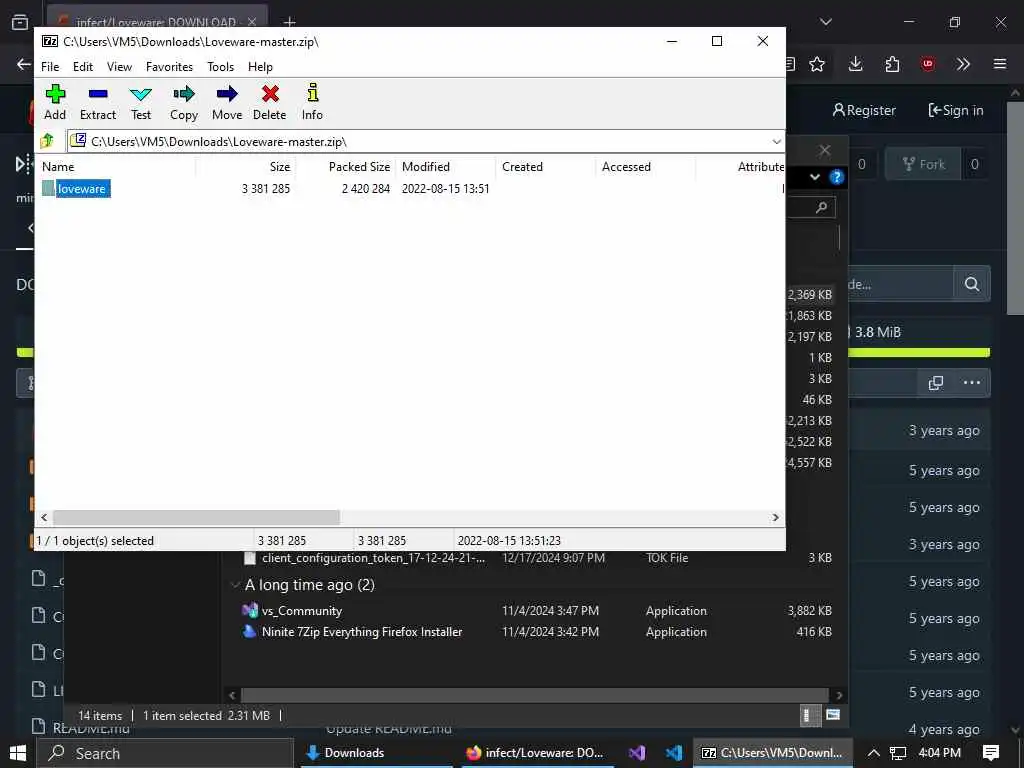This screenshot has height=768, width=1024.
Task: Click the Explorer search magnifier
Action: click(822, 207)
